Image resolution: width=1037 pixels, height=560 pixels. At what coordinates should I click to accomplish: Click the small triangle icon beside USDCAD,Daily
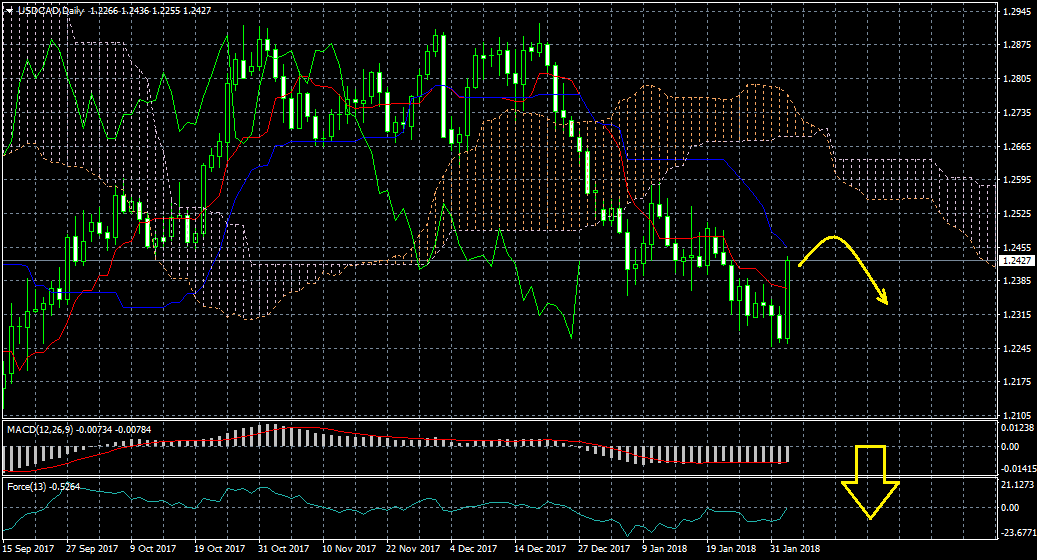pyautogui.click(x=9, y=9)
